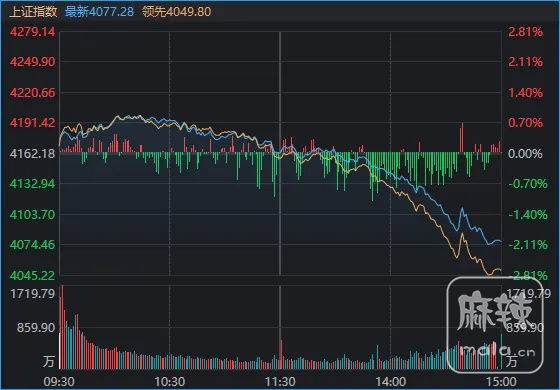
Task: Click the left 1719.79 volume label
Action: (x=32, y=294)
